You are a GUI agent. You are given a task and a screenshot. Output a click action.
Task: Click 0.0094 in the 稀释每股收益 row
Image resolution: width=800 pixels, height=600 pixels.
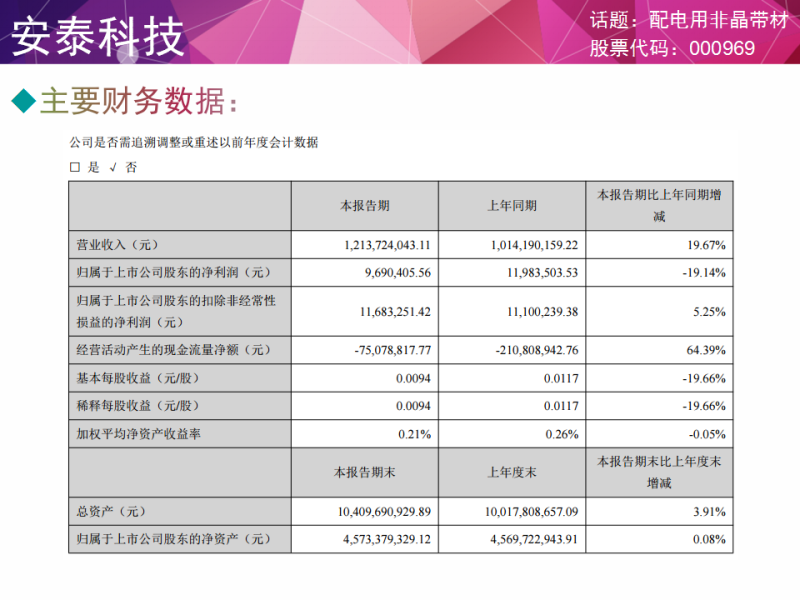click(x=413, y=406)
